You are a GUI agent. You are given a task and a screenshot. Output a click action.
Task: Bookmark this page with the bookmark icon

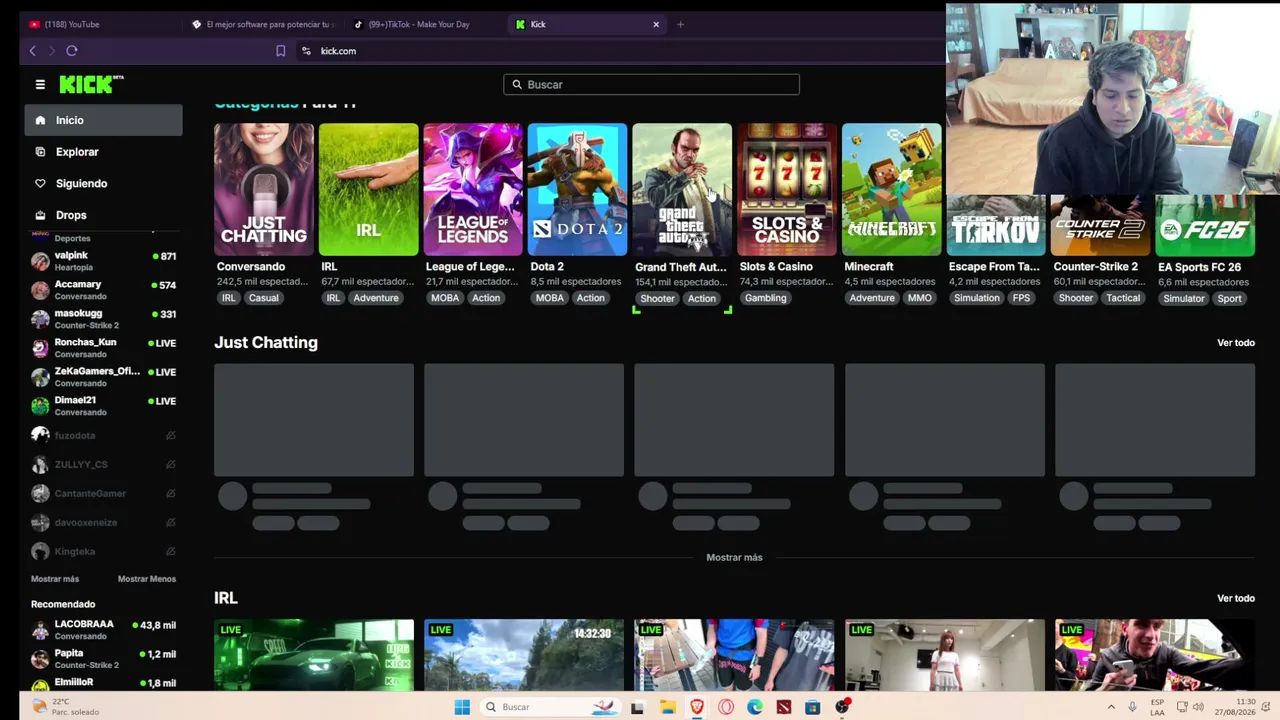(x=281, y=51)
